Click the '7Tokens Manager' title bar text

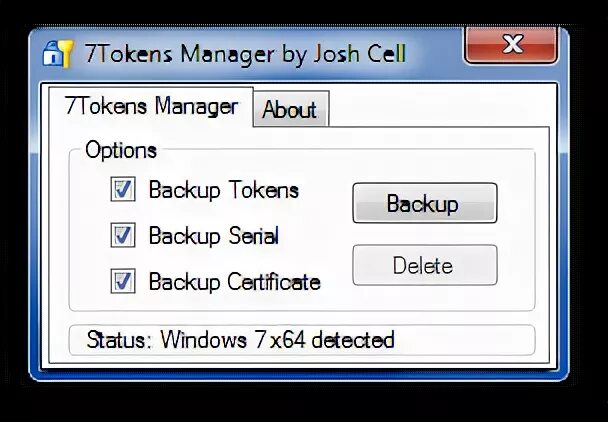point(179,54)
